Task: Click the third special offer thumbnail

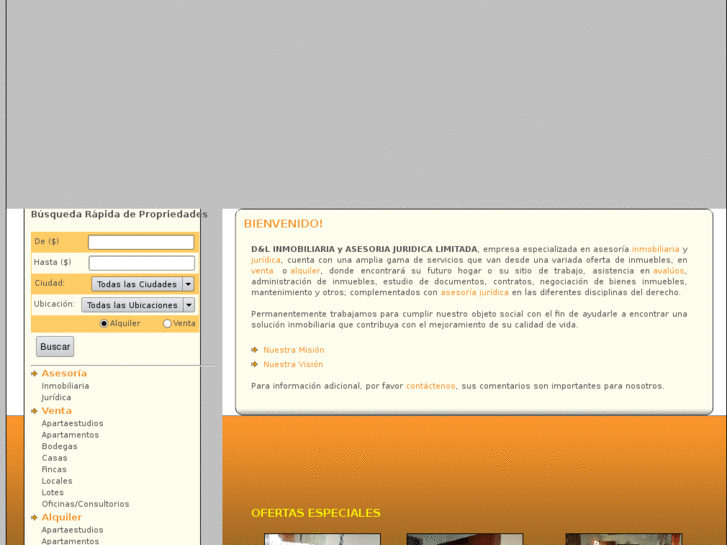Action: tap(624, 539)
